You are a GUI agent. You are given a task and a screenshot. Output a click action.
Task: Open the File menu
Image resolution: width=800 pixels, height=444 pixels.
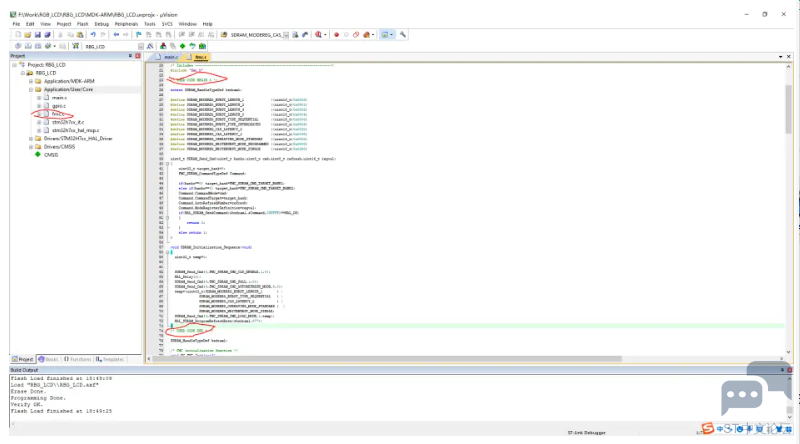click(x=16, y=24)
